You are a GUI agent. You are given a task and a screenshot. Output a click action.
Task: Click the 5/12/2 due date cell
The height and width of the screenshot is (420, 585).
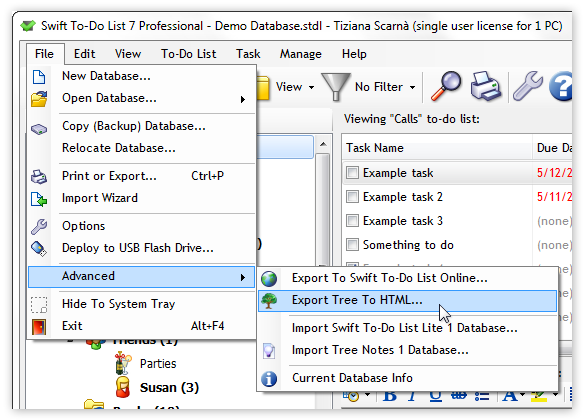pyautogui.click(x=554, y=173)
